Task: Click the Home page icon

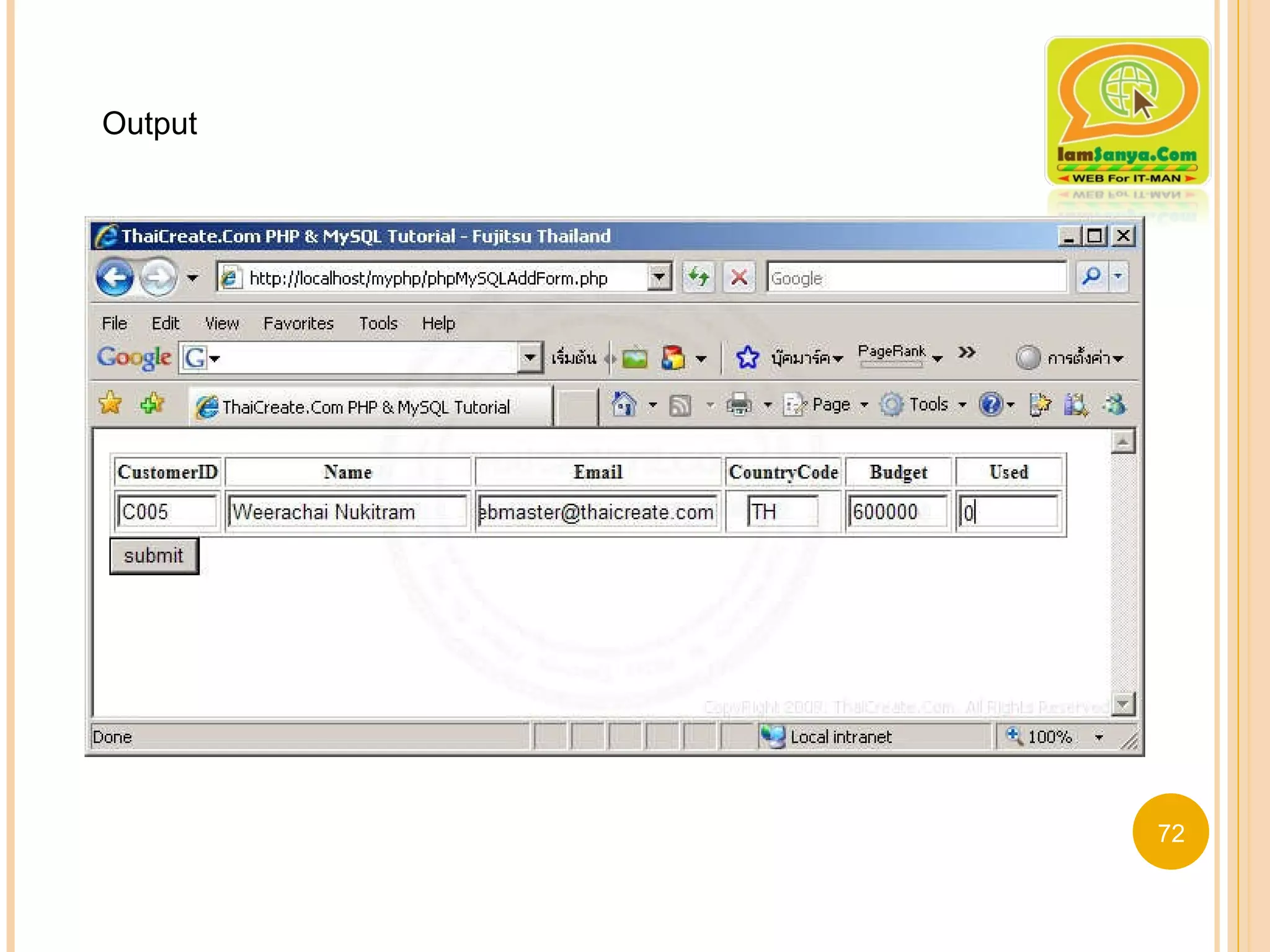Action: pos(624,405)
